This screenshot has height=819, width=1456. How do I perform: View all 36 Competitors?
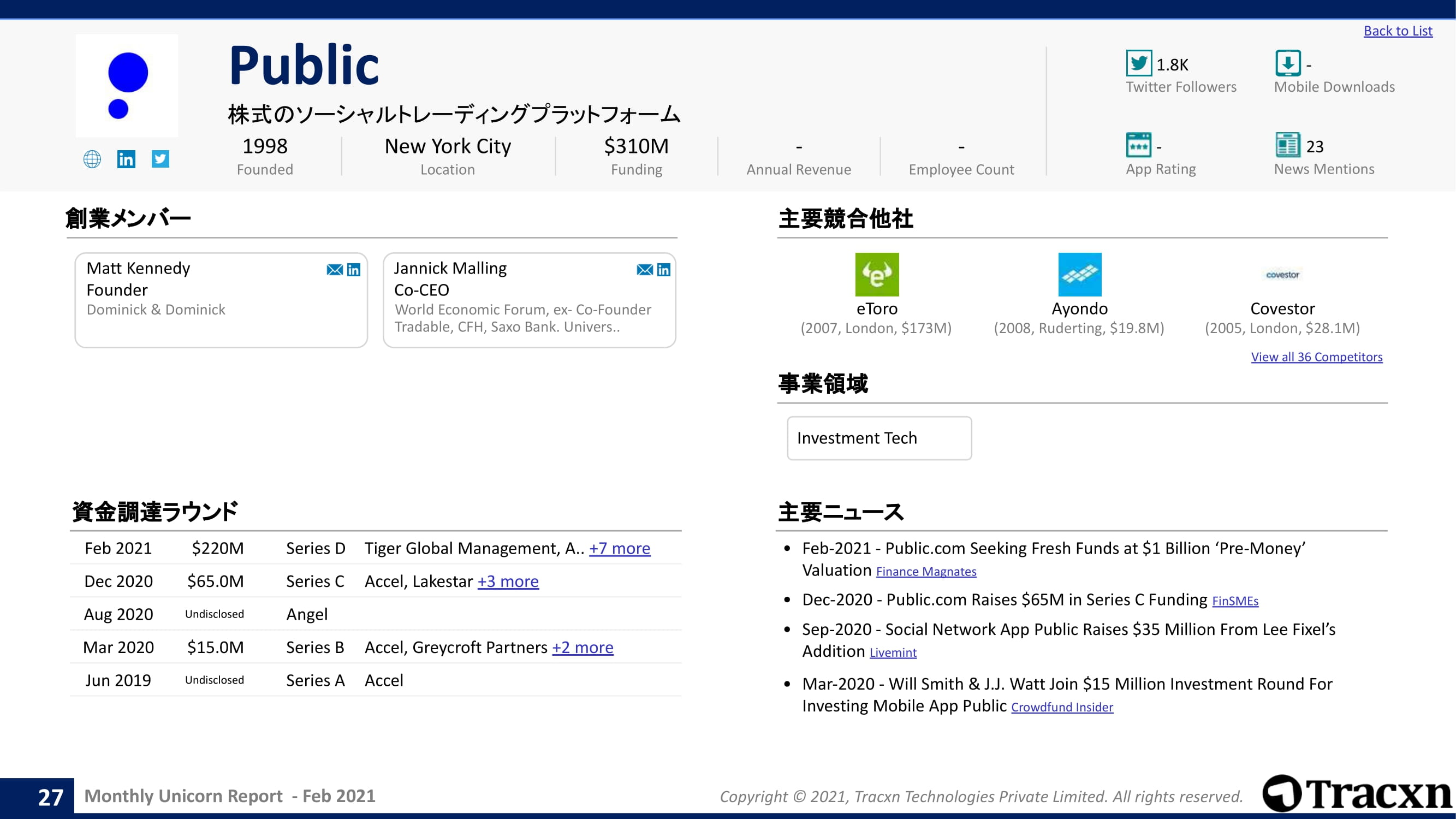1316,357
